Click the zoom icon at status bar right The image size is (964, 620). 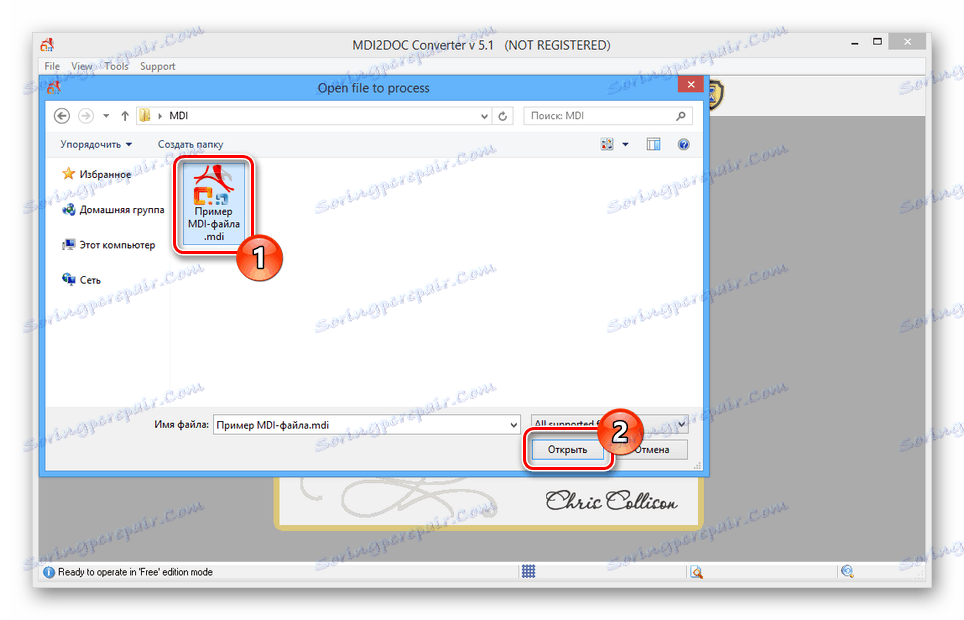coord(847,571)
